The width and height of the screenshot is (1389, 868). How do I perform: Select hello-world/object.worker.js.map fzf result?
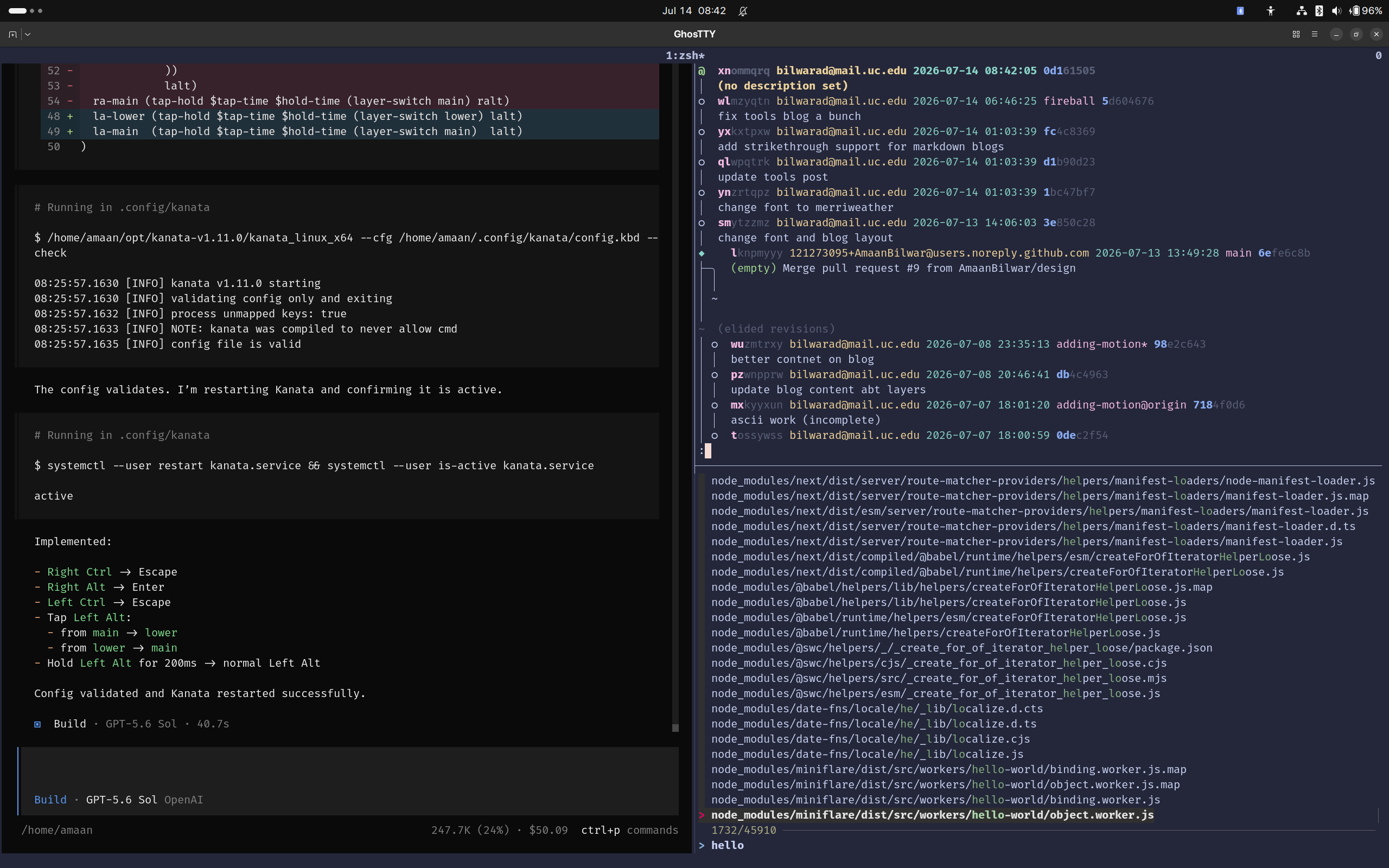point(945,785)
